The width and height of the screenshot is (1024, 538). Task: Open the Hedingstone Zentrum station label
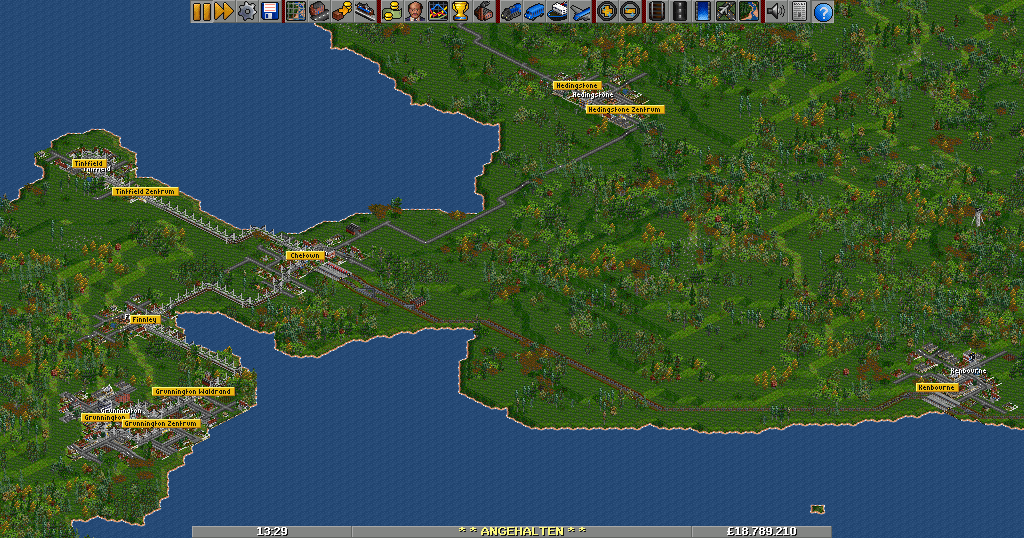point(624,109)
